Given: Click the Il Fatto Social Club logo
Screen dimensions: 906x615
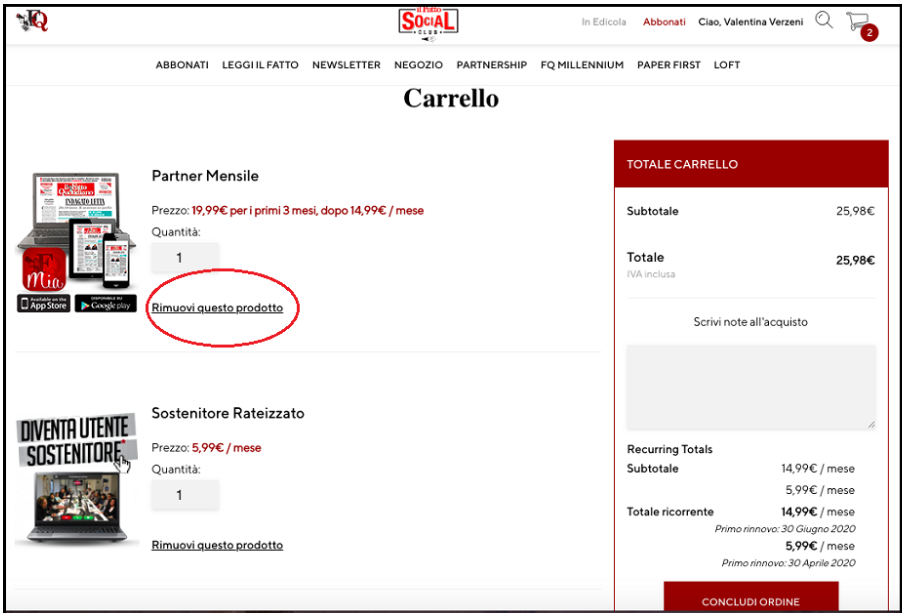Looking at the screenshot, I should [x=428, y=21].
